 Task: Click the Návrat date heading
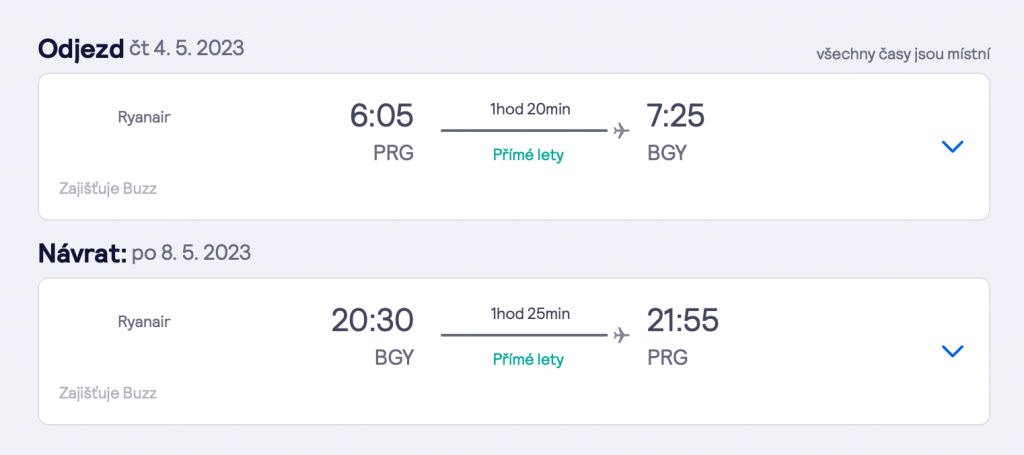[144, 253]
